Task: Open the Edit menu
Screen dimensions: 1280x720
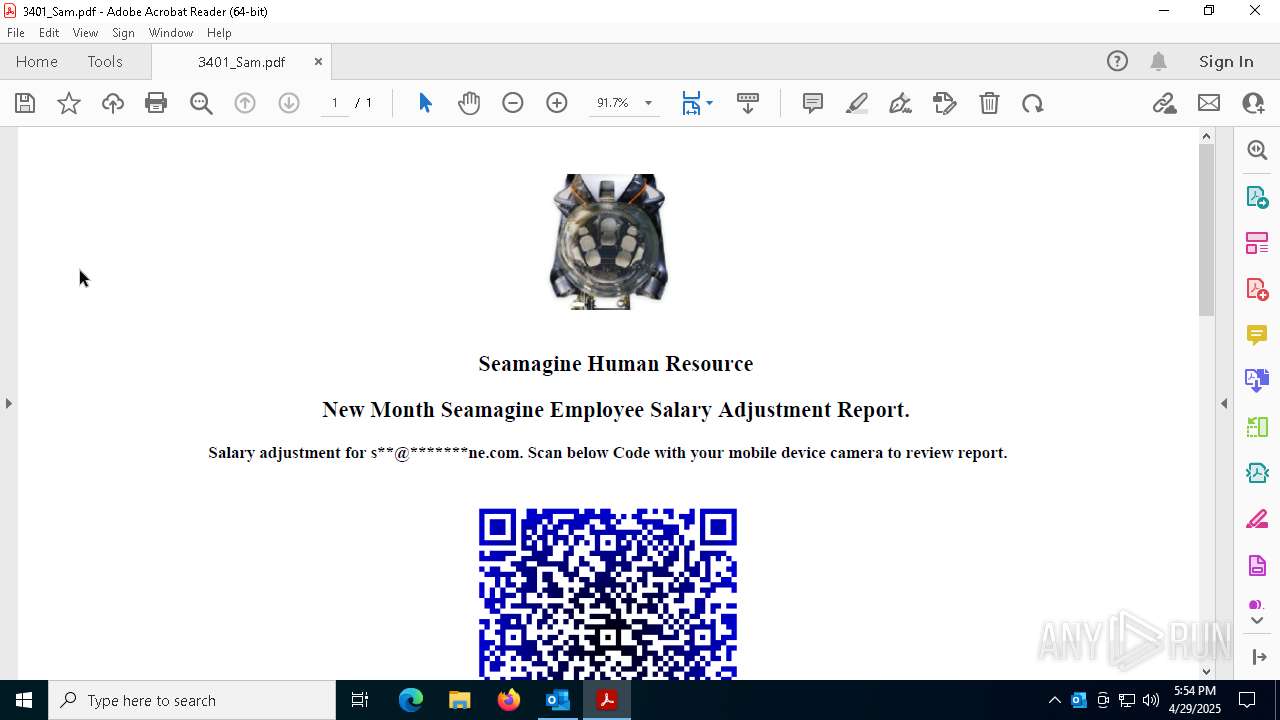Action: tap(49, 33)
